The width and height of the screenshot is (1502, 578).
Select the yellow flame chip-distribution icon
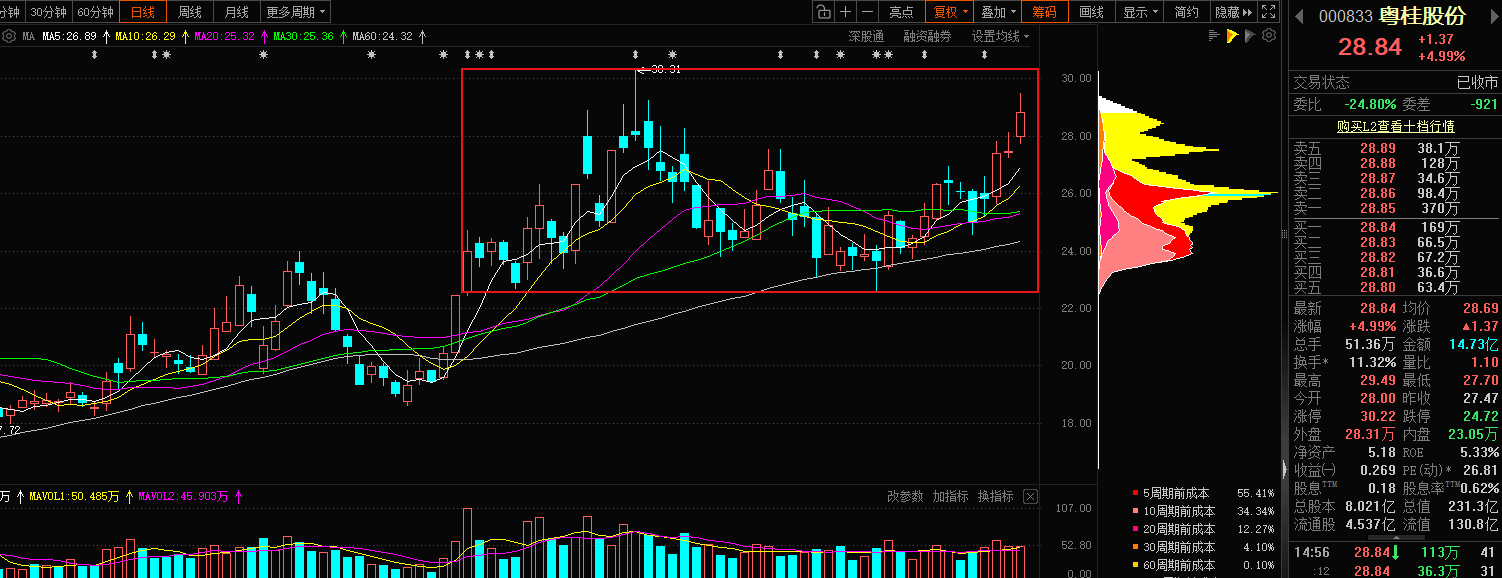(1233, 36)
